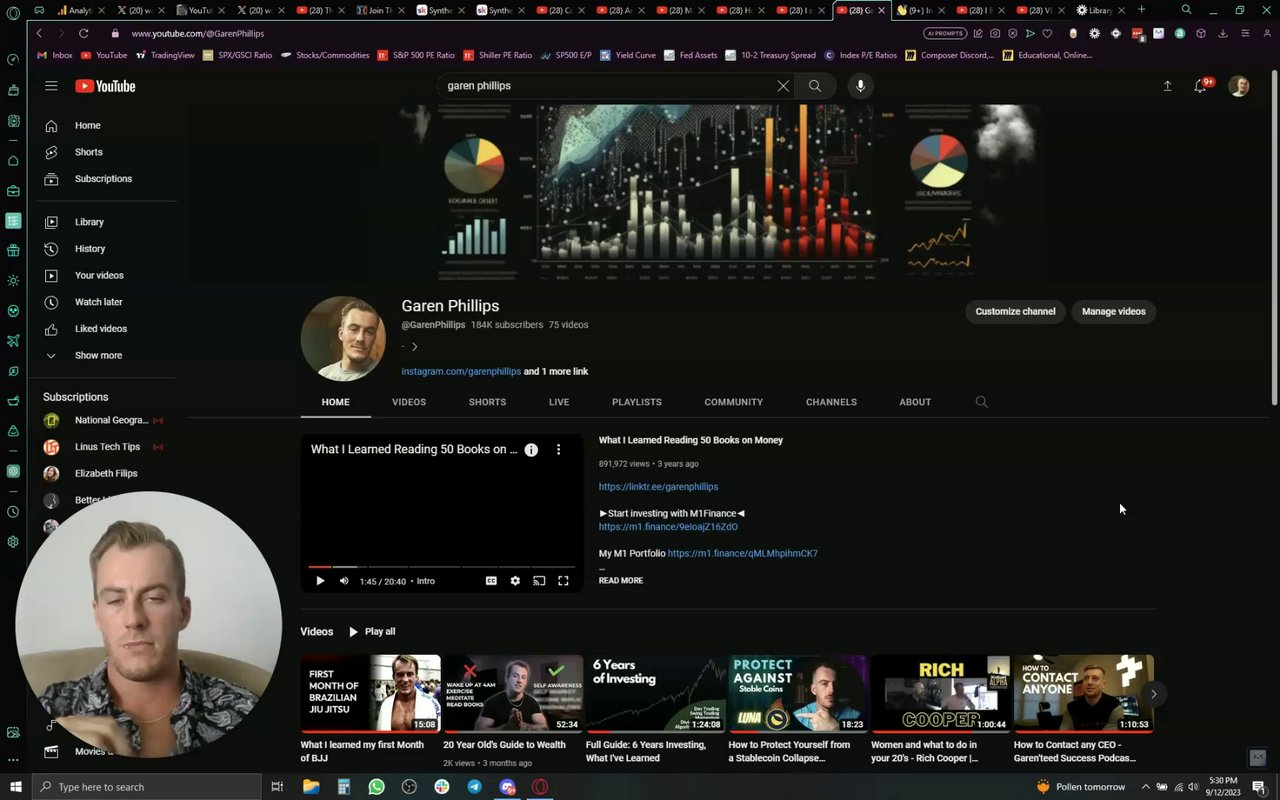Switch to VIDEOS channel tab
Image resolution: width=1280 pixels, height=800 pixels.
(x=409, y=402)
